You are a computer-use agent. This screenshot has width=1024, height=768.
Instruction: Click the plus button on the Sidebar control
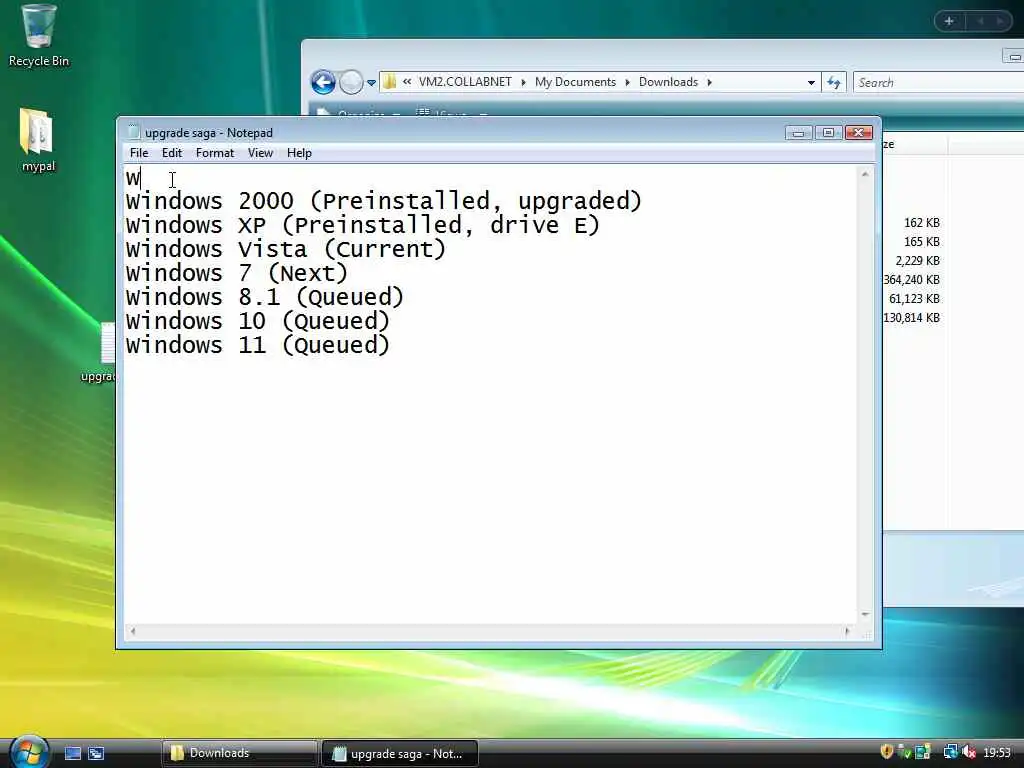[x=950, y=21]
